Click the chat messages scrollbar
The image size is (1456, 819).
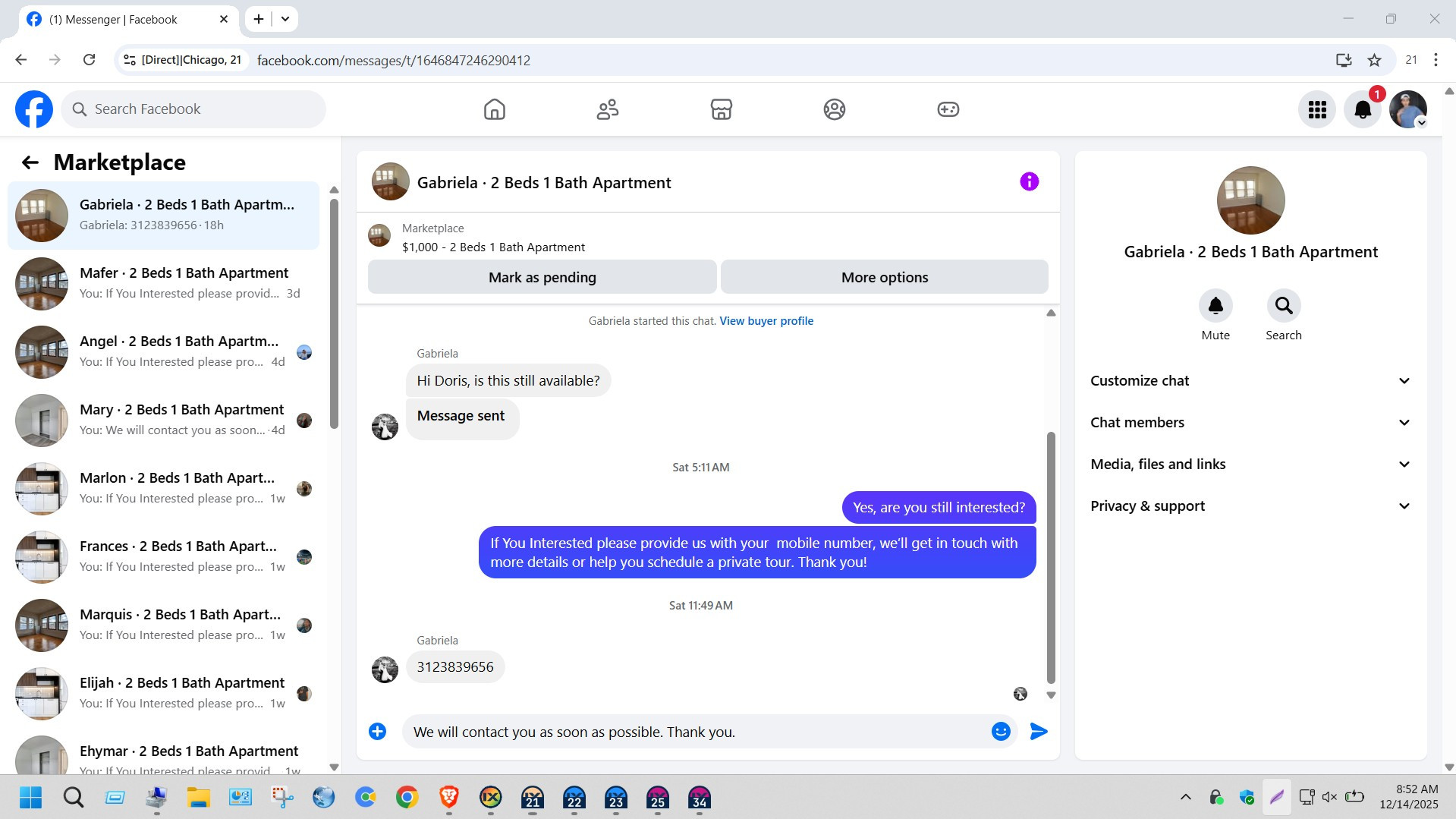[x=1051, y=558]
